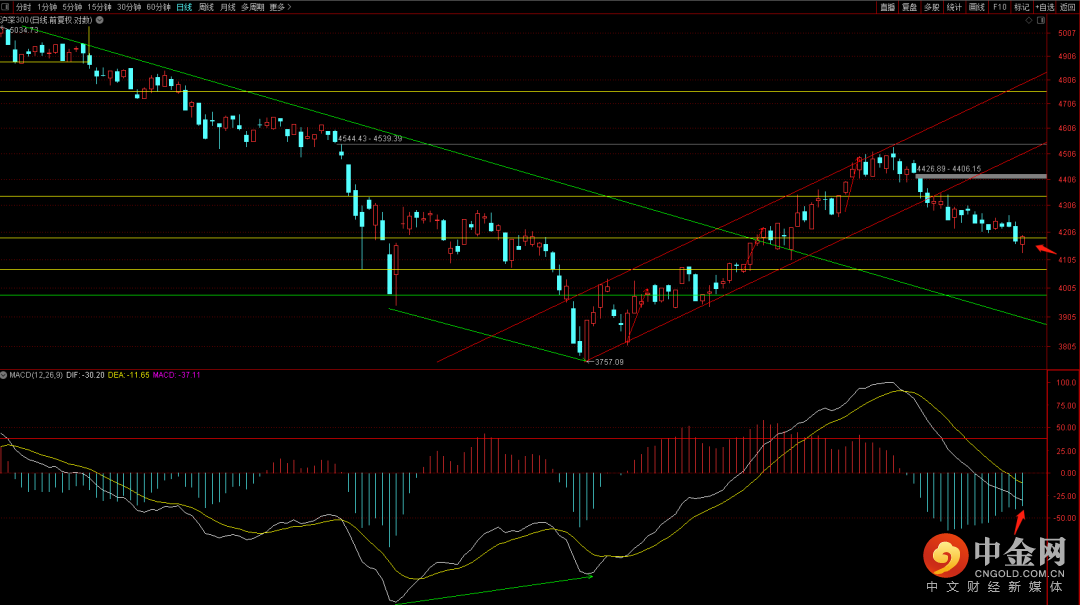Switch to the 分时 view
The image size is (1080, 605).
24,7
